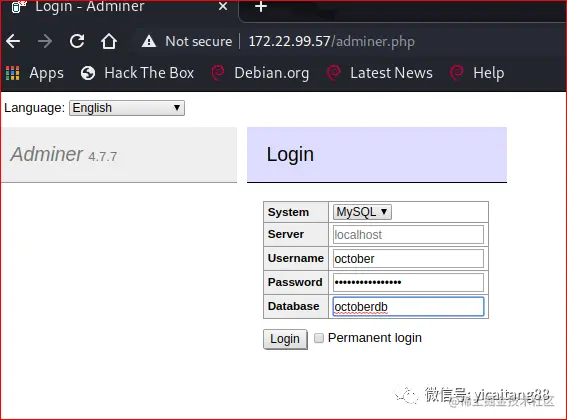The width and height of the screenshot is (567, 420).
Task: Click the Password label cell
Action: click(x=296, y=282)
